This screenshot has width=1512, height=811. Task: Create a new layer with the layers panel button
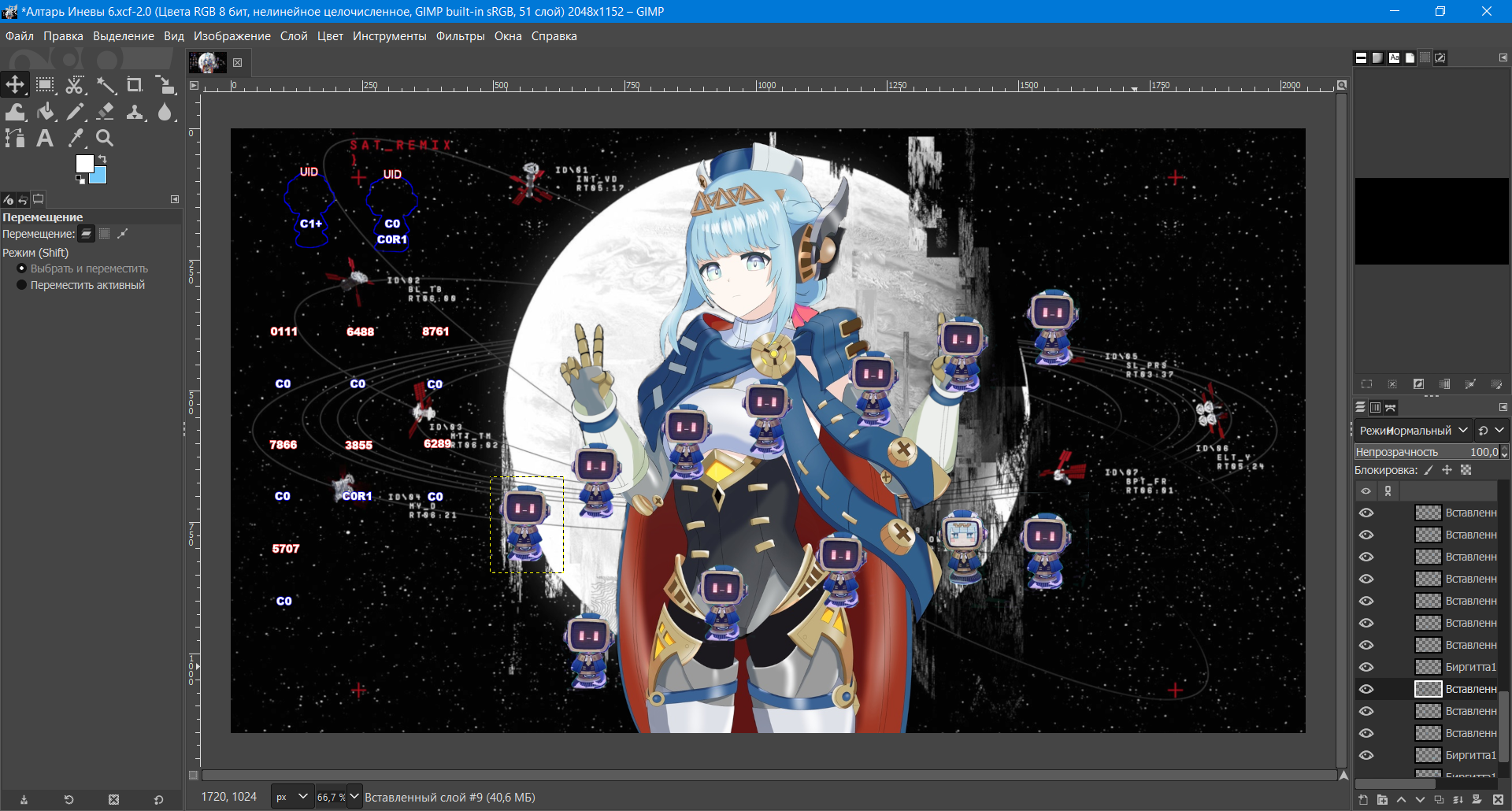click(1363, 800)
